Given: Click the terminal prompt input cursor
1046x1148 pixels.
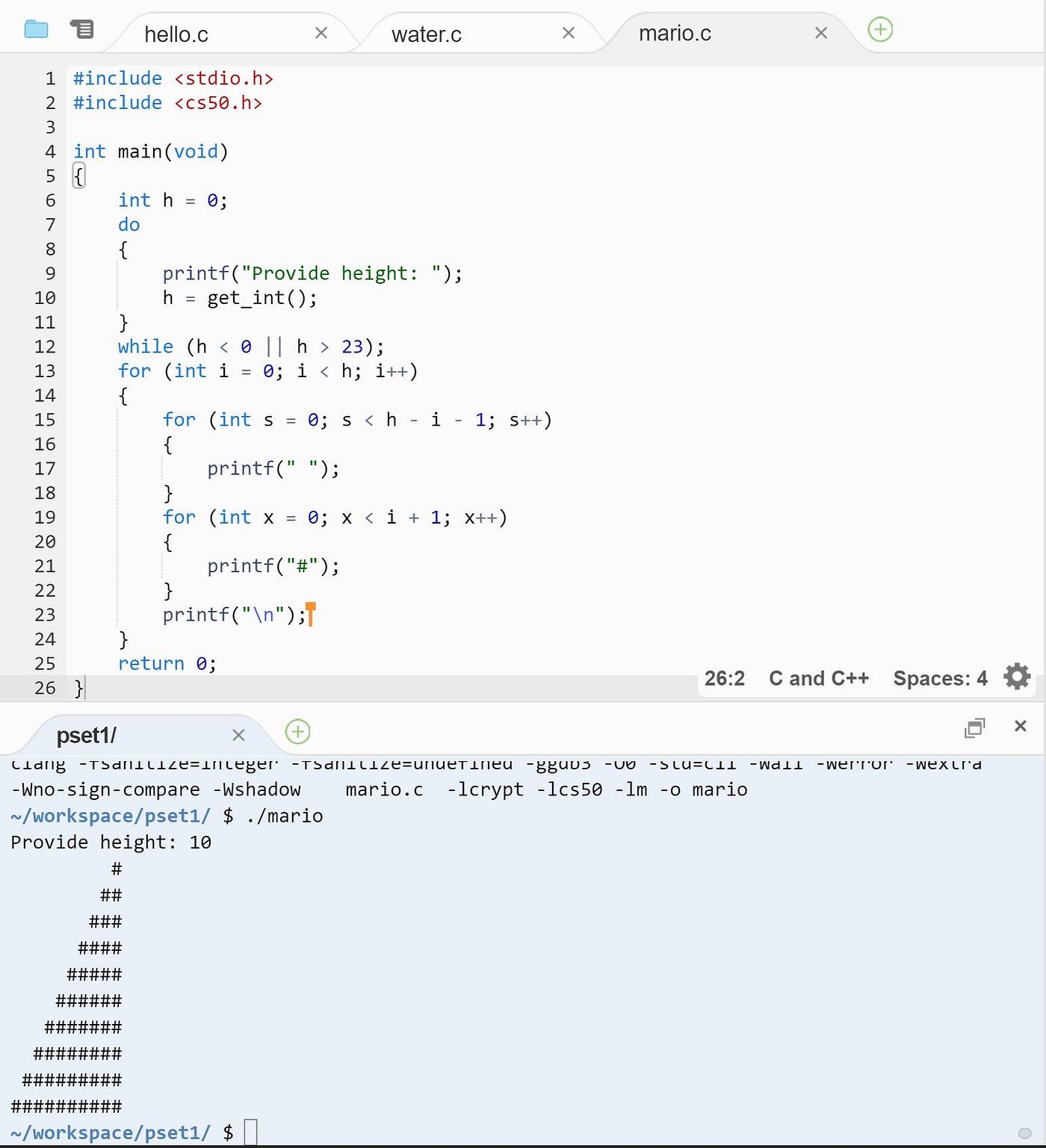Looking at the screenshot, I should tap(251, 1132).
